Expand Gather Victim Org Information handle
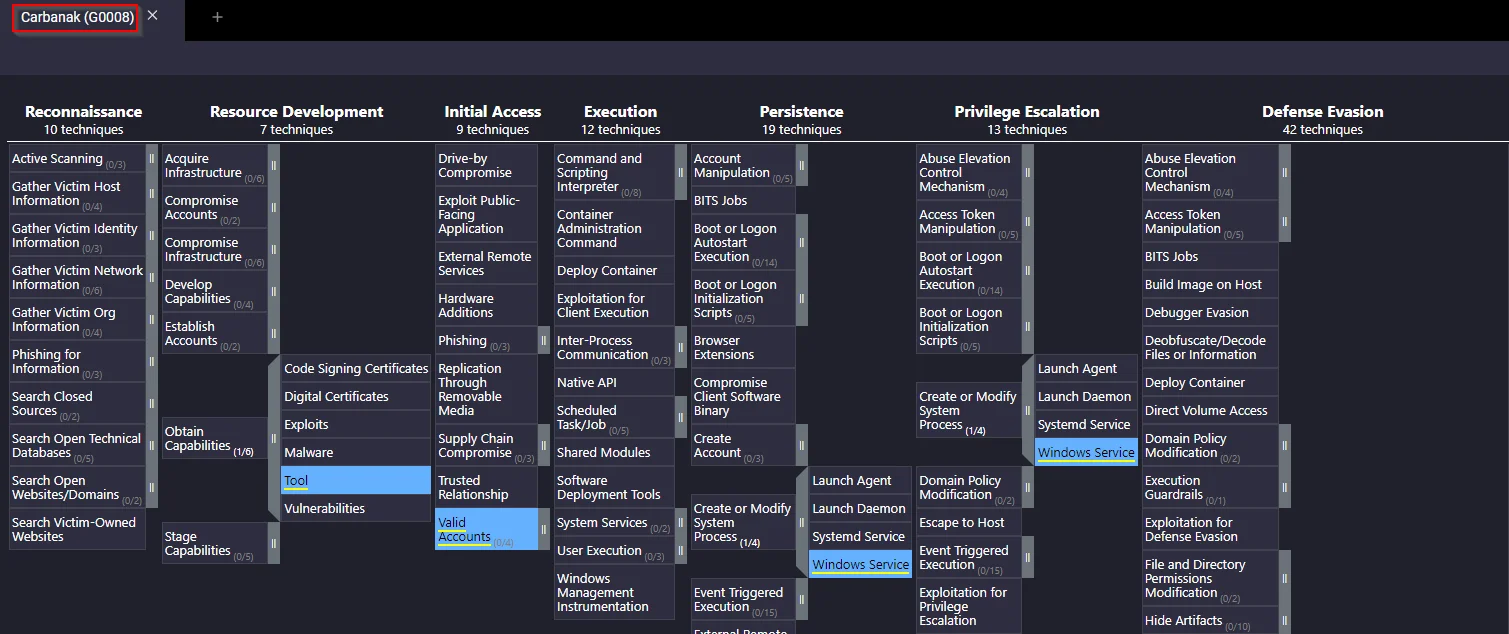Viewport: 1509px width, 634px height. tap(152, 320)
